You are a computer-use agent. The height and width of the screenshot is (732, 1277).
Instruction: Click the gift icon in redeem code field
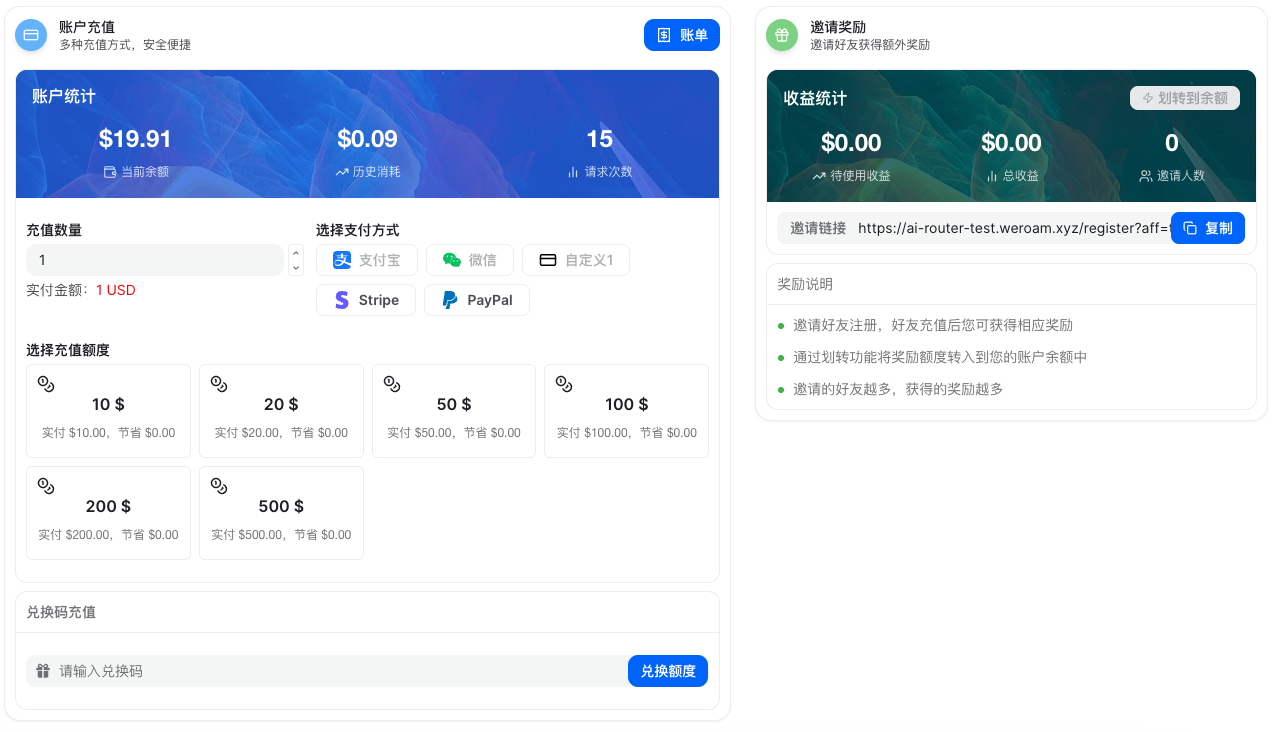[x=43, y=671]
